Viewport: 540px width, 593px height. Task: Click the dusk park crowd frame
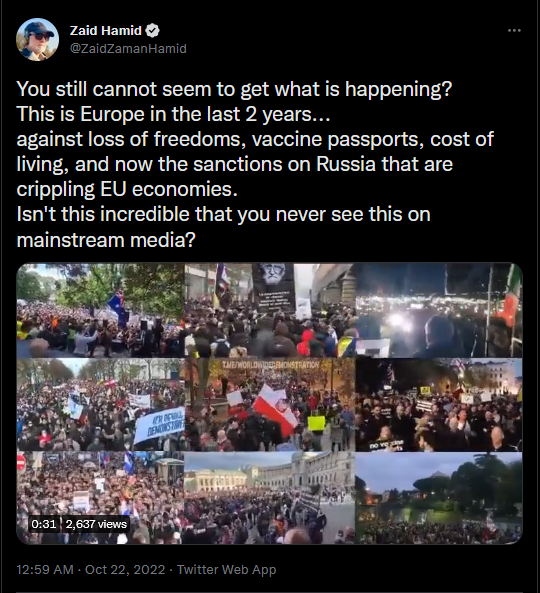[439, 498]
